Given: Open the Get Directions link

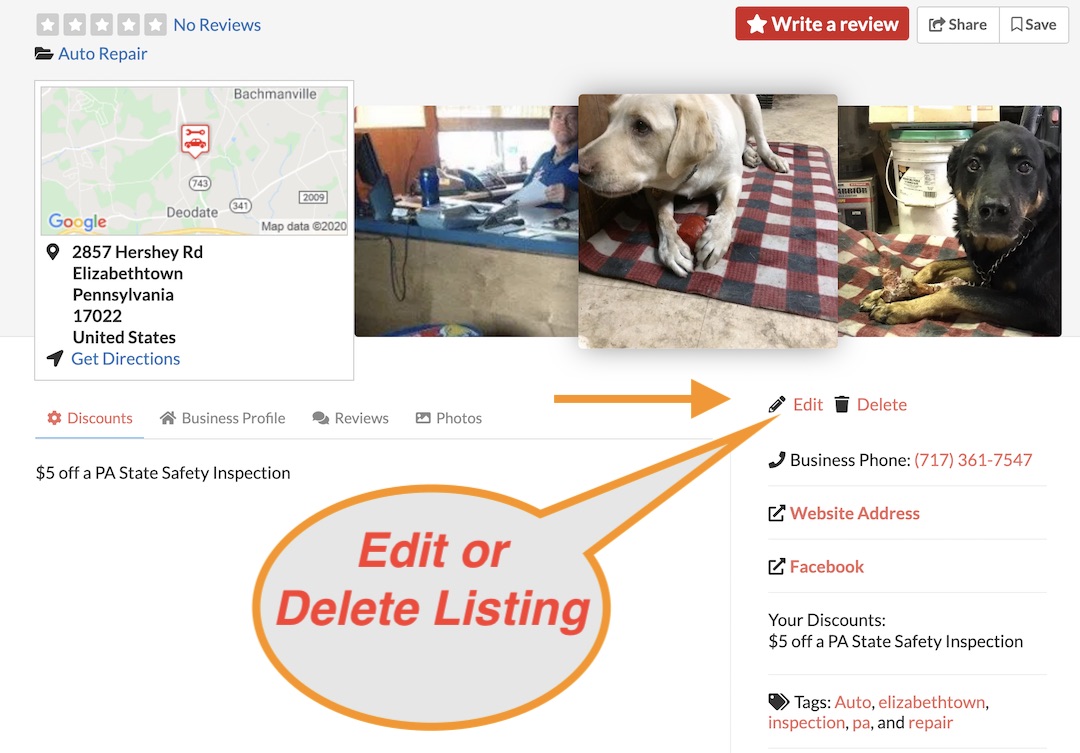Looking at the screenshot, I should pyautogui.click(x=125, y=359).
